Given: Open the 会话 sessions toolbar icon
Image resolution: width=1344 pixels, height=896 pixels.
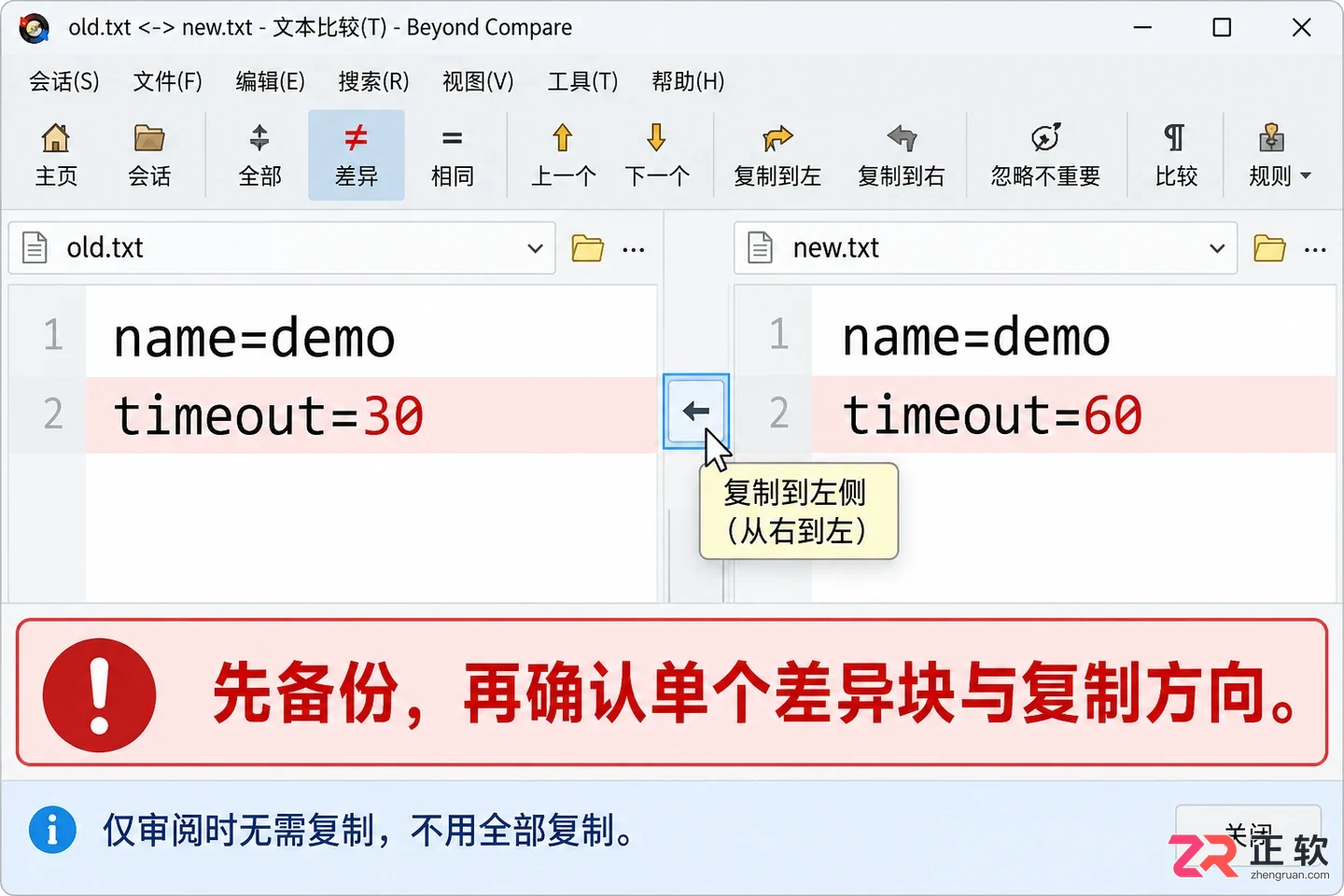Looking at the screenshot, I should pos(149,155).
